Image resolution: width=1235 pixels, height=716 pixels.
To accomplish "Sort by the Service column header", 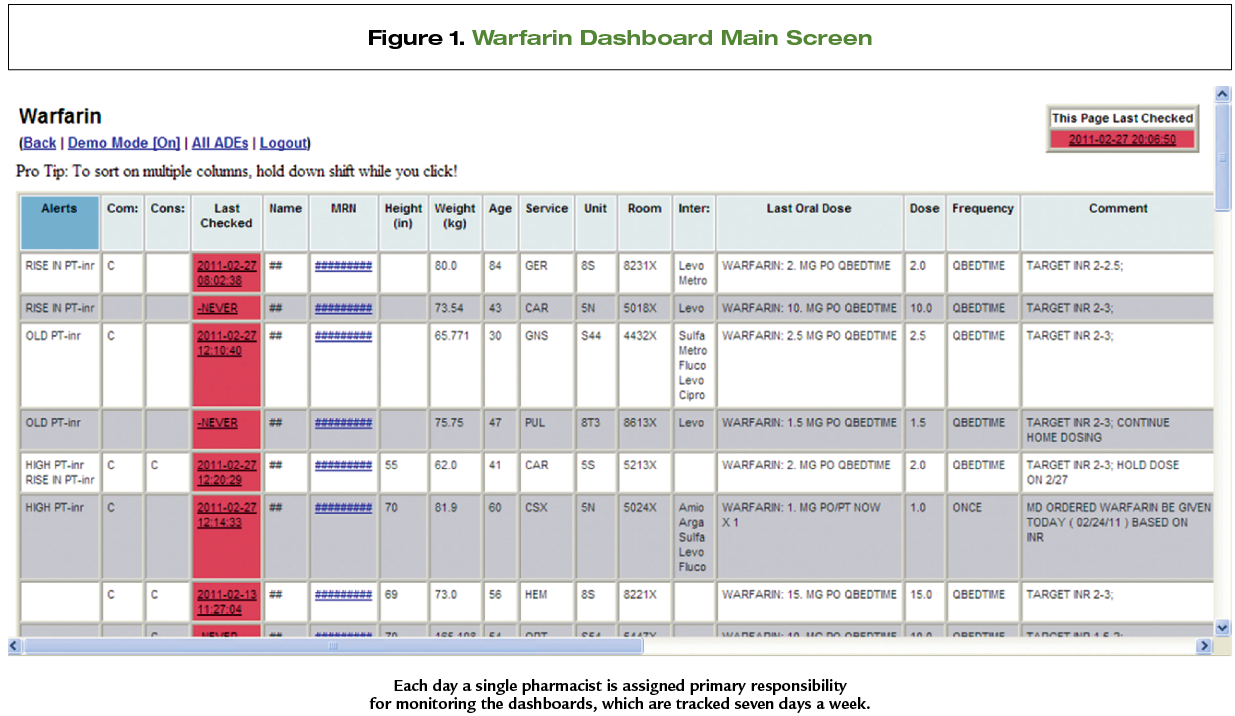I will click(546, 209).
